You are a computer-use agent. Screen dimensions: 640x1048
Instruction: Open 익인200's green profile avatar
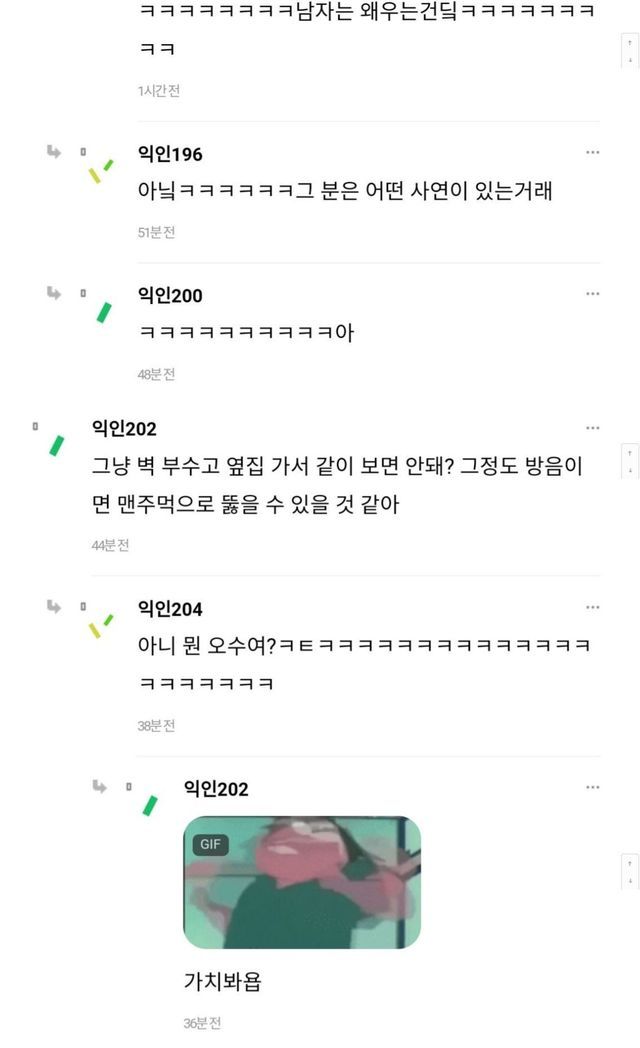[x=104, y=312]
